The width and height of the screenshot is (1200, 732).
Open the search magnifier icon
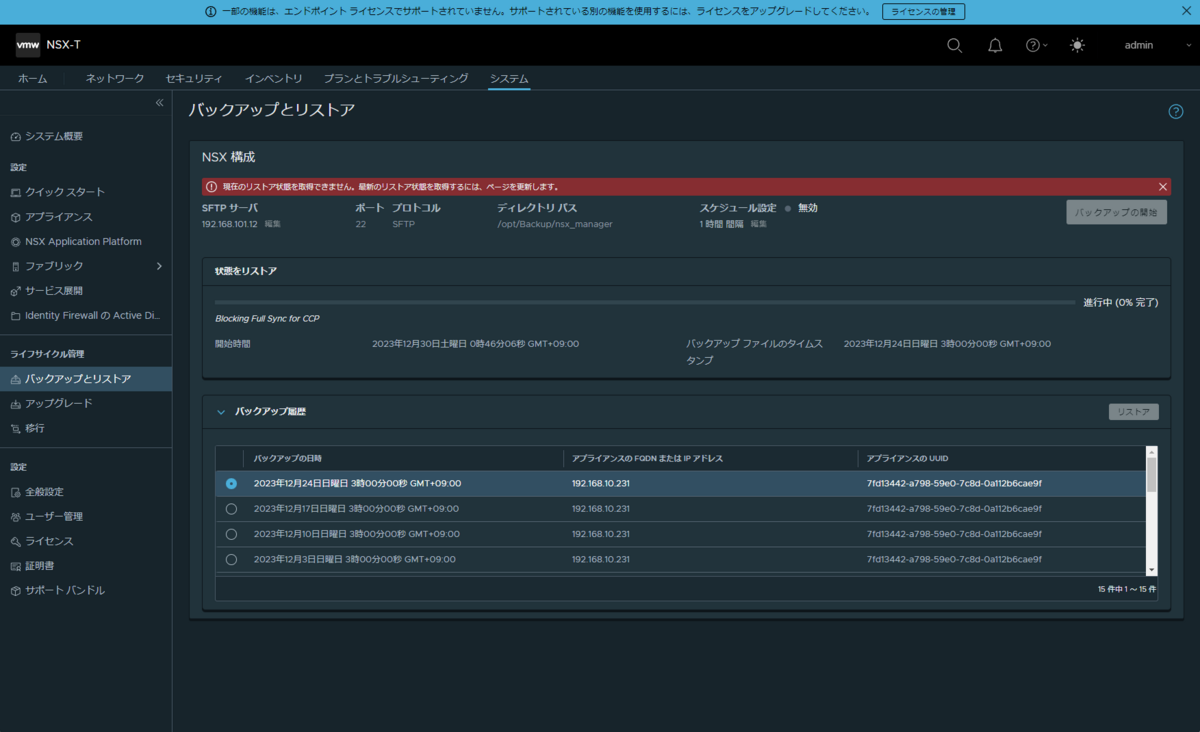[x=954, y=45]
